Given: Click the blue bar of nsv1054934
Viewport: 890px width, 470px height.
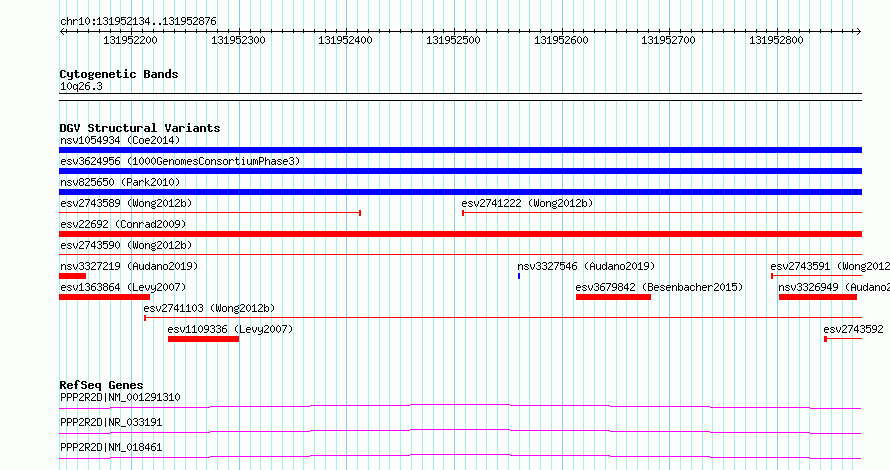Looking at the screenshot, I should (x=460, y=150).
